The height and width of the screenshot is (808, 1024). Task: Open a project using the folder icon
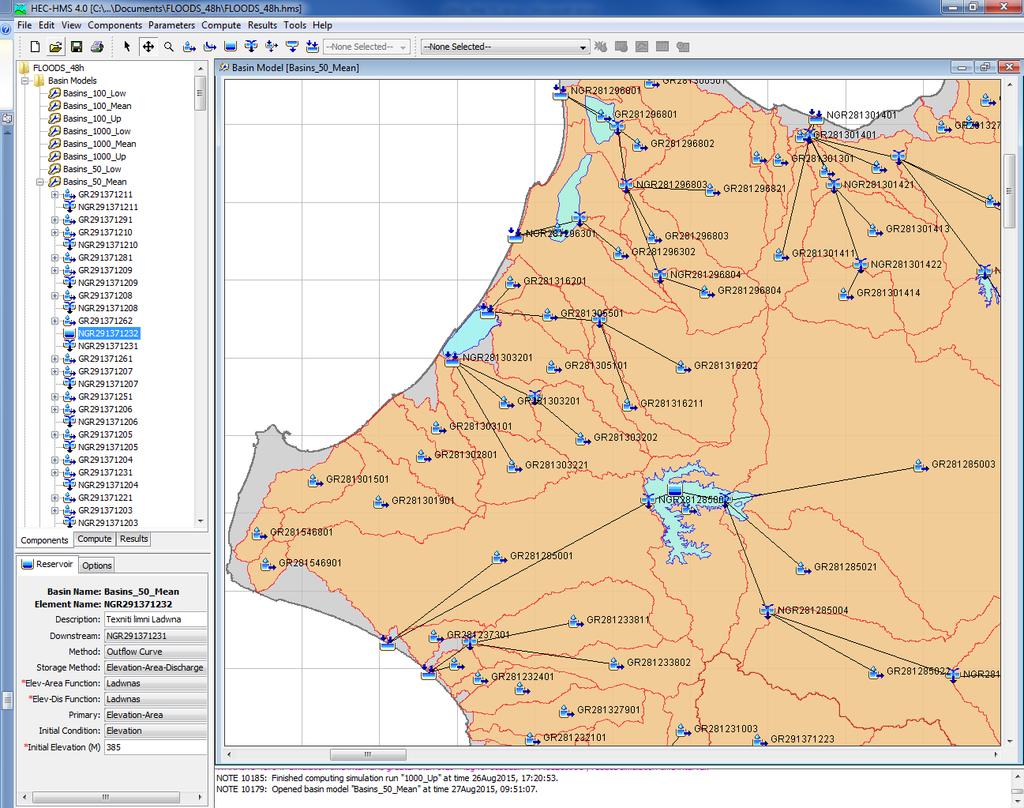pos(56,46)
